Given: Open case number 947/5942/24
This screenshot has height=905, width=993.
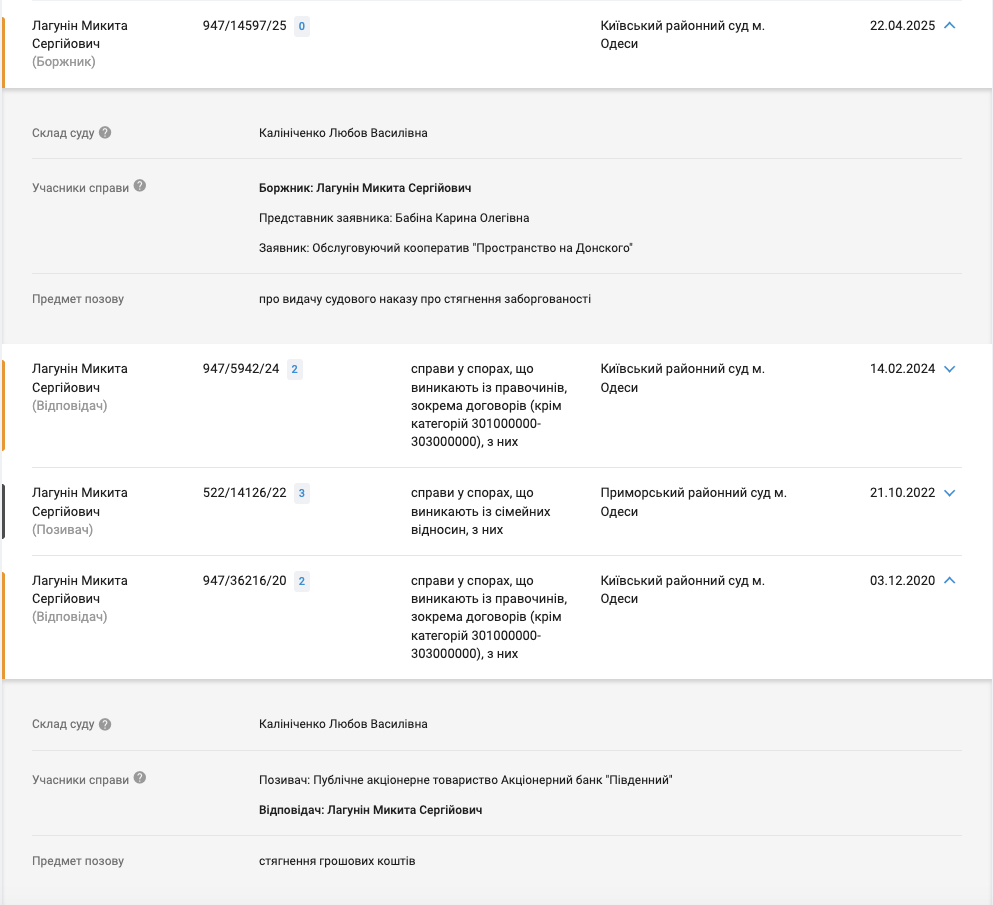Looking at the screenshot, I should 241,369.
